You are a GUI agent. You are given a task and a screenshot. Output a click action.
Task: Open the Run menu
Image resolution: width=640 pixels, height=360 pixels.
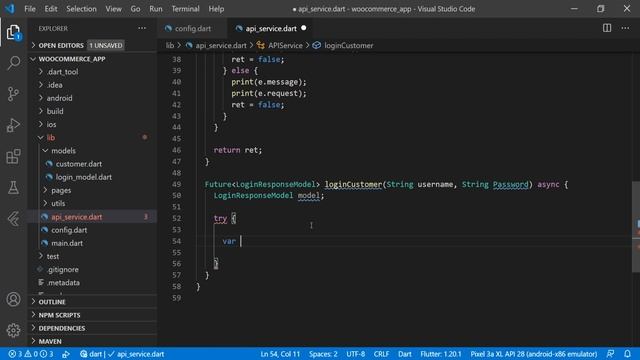[156, 9]
